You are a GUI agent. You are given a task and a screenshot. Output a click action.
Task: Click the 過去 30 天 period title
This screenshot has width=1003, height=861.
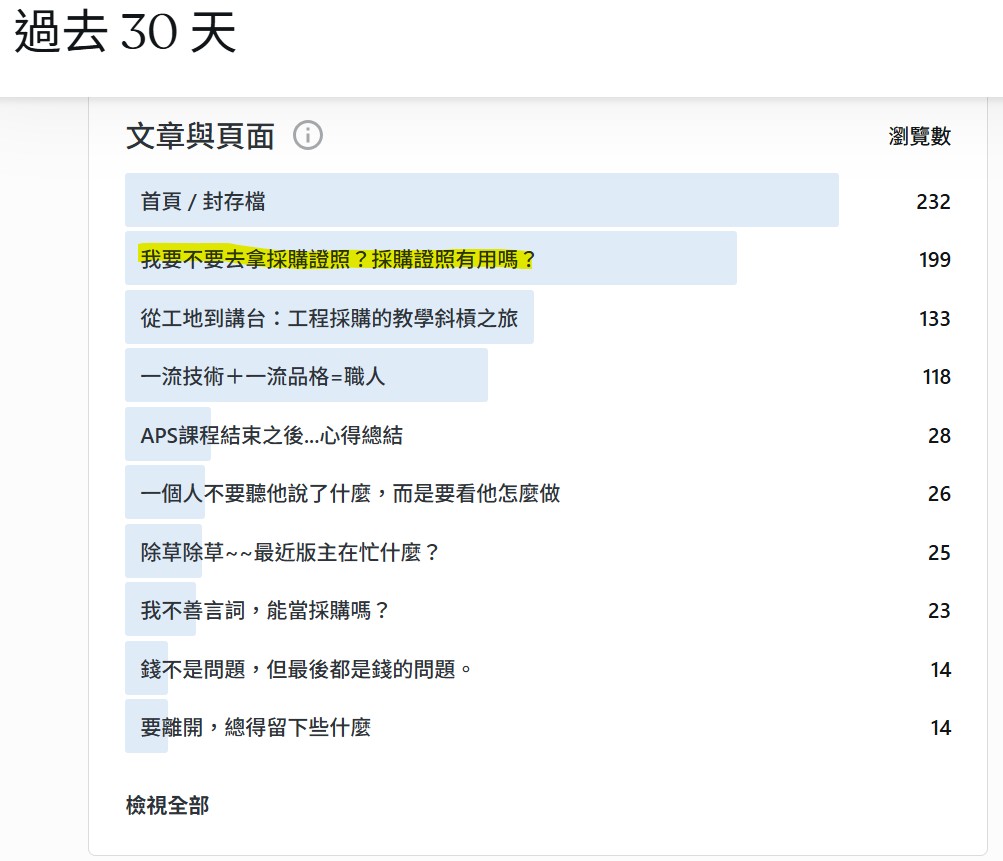125,35
